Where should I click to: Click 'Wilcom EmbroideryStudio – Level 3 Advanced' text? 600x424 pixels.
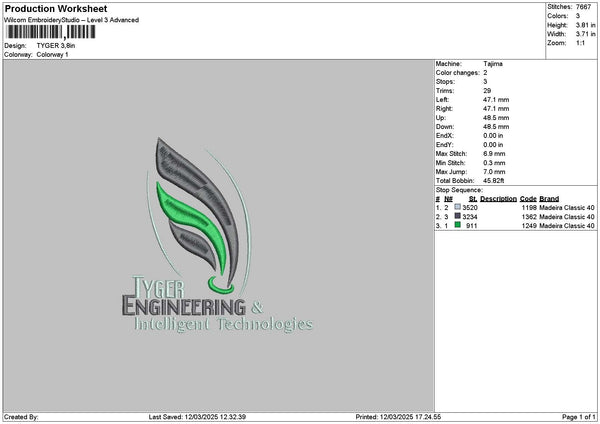tap(72, 20)
